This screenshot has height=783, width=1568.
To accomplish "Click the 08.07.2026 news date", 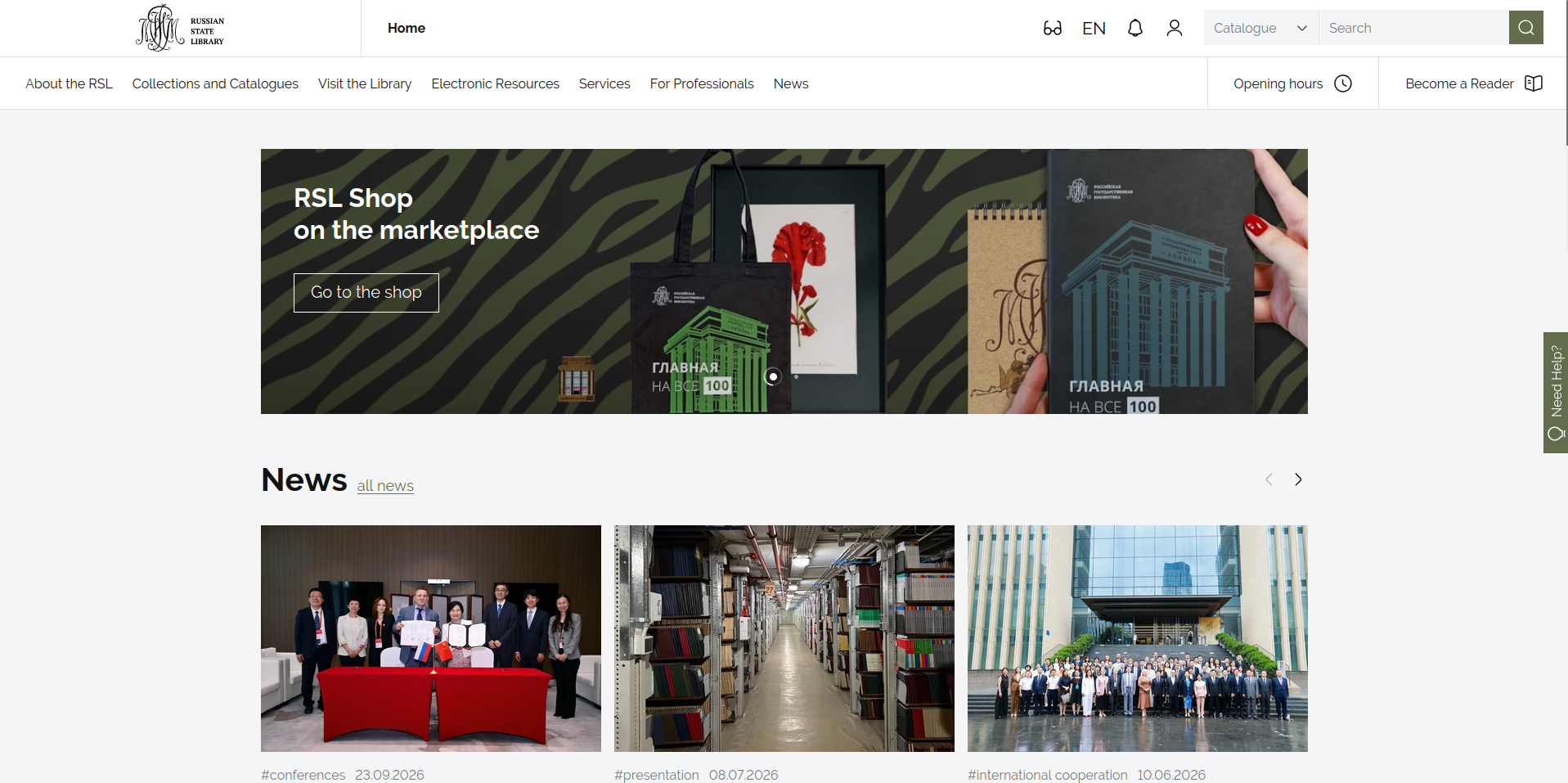I will [x=744, y=775].
